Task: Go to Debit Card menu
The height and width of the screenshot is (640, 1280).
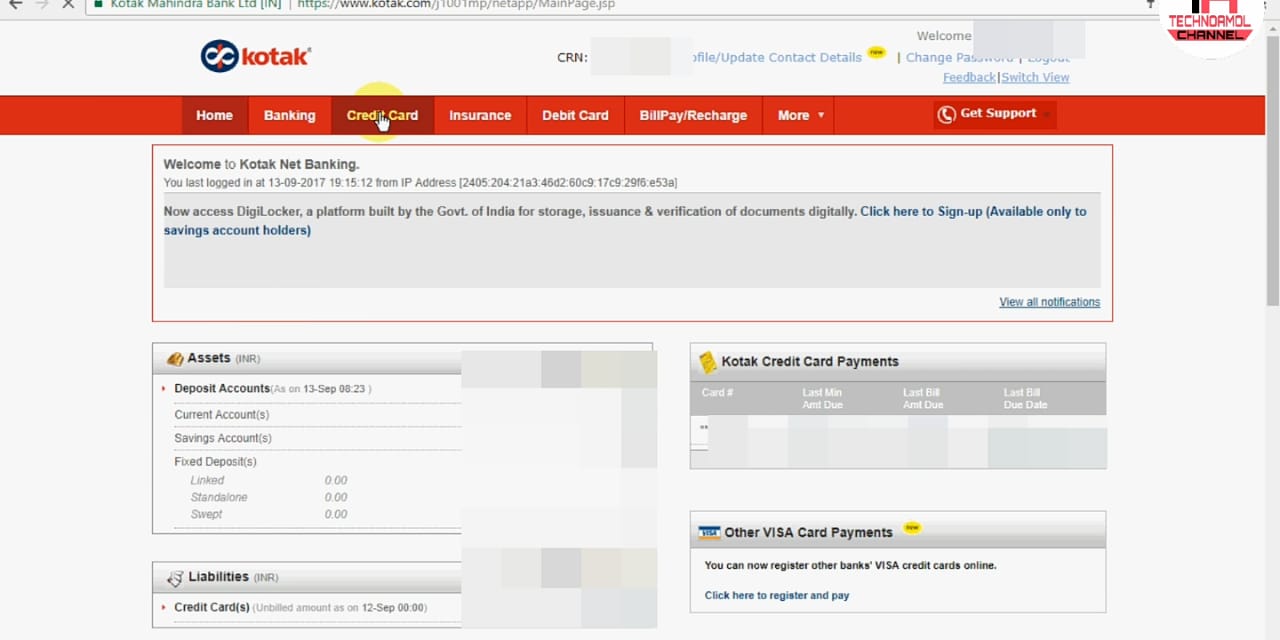Action: 575,115
